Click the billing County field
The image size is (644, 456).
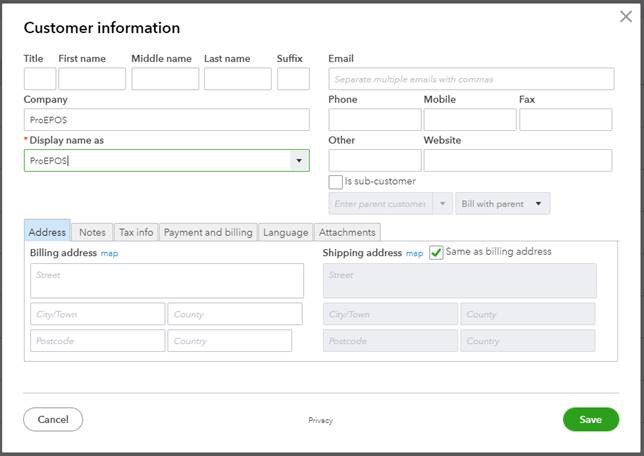(x=235, y=314)
